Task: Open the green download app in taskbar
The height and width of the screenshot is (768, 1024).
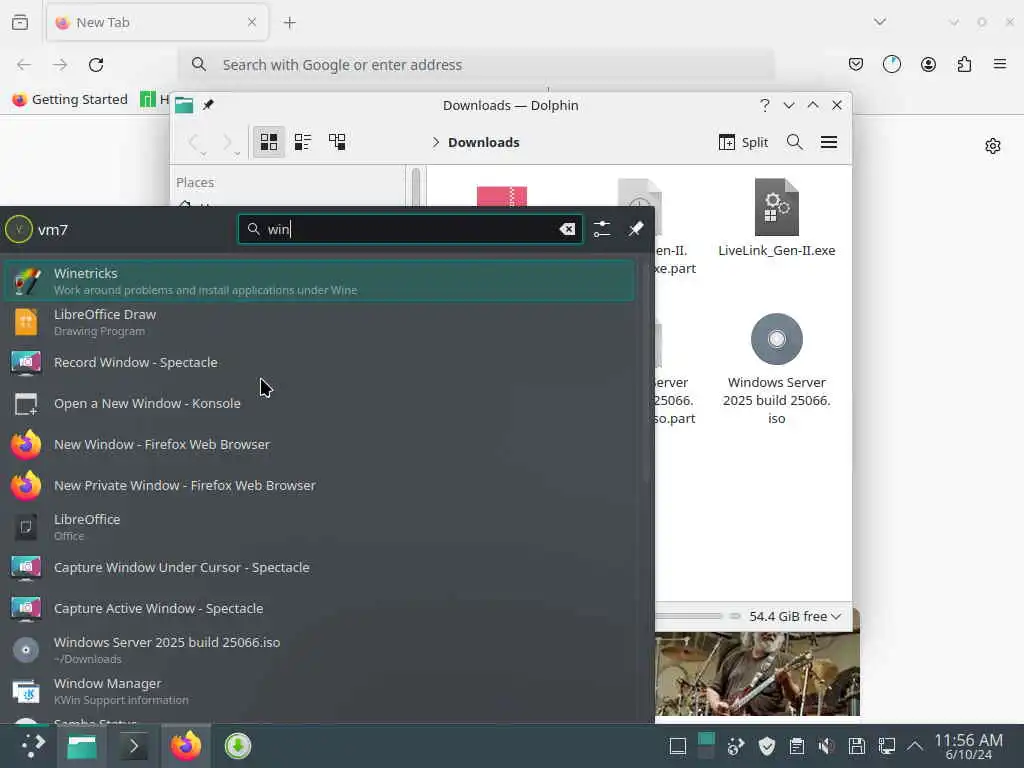Action: tap(238, 746)
